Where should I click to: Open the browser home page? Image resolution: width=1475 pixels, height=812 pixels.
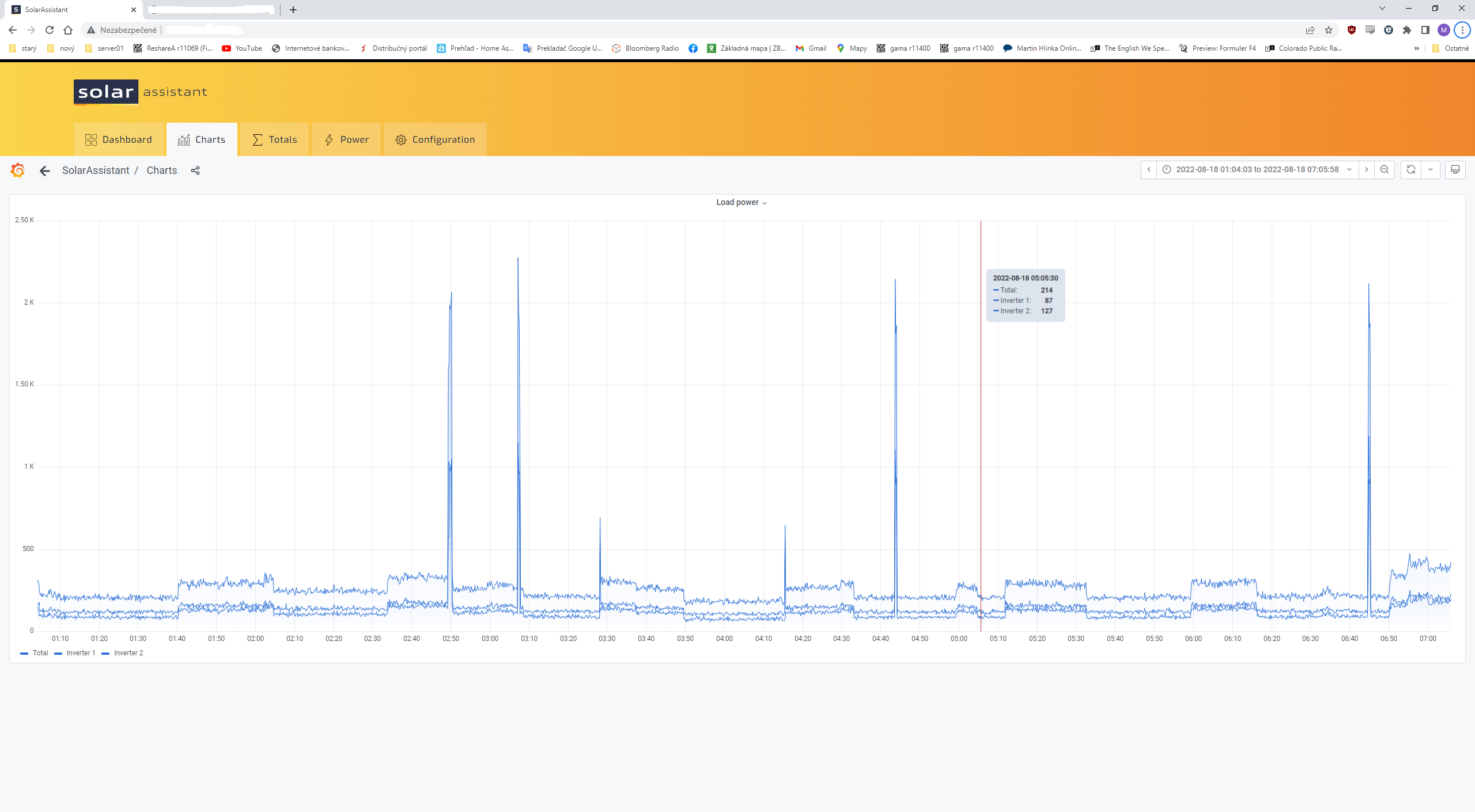[x=68, y=30]
